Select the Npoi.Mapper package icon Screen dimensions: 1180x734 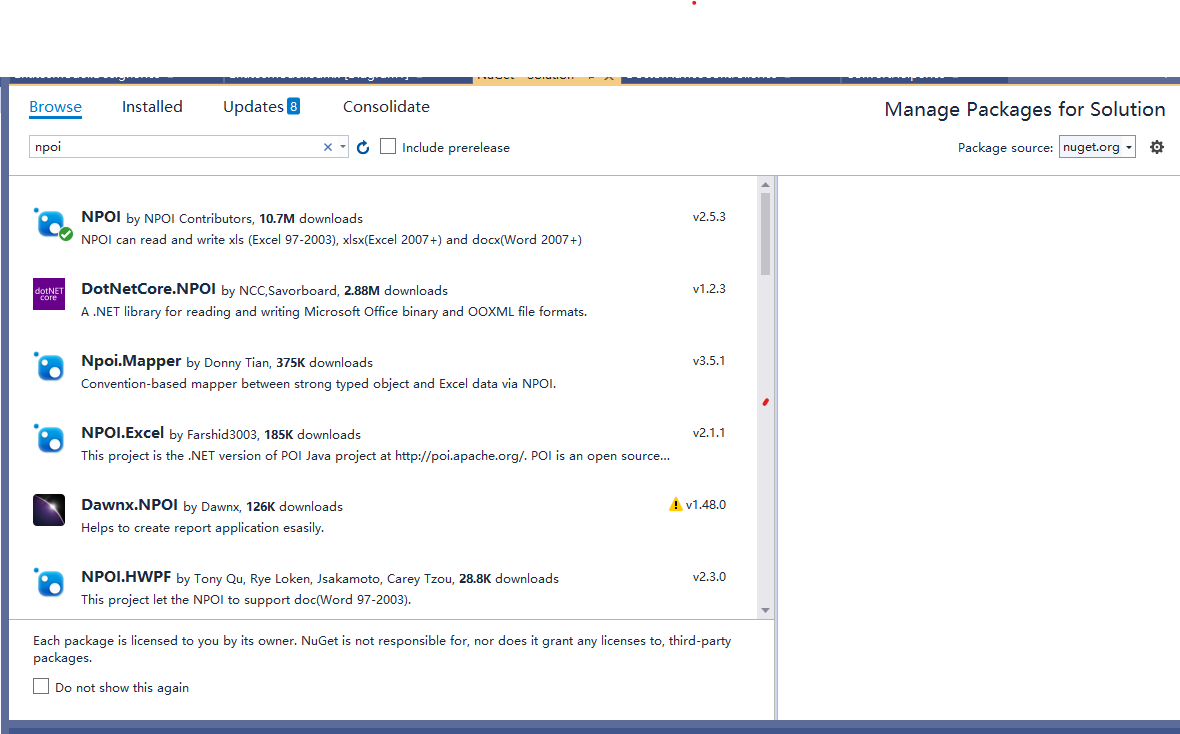tap(49, 367)
